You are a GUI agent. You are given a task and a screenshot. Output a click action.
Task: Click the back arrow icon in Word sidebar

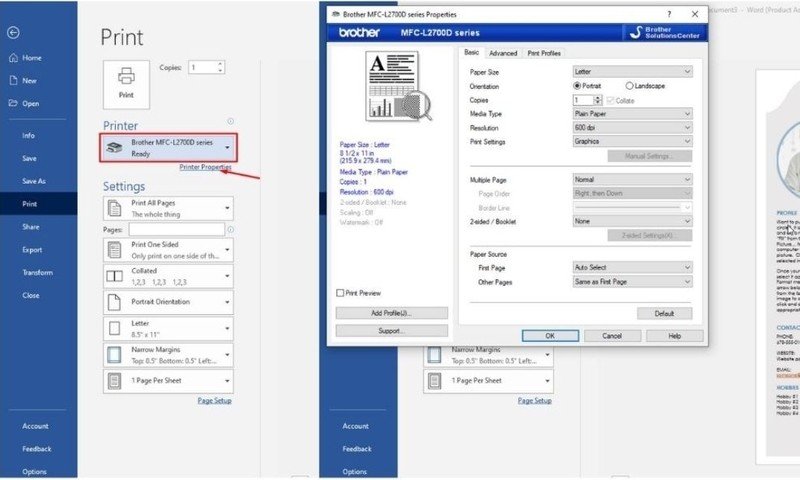[x=13, y=33]
